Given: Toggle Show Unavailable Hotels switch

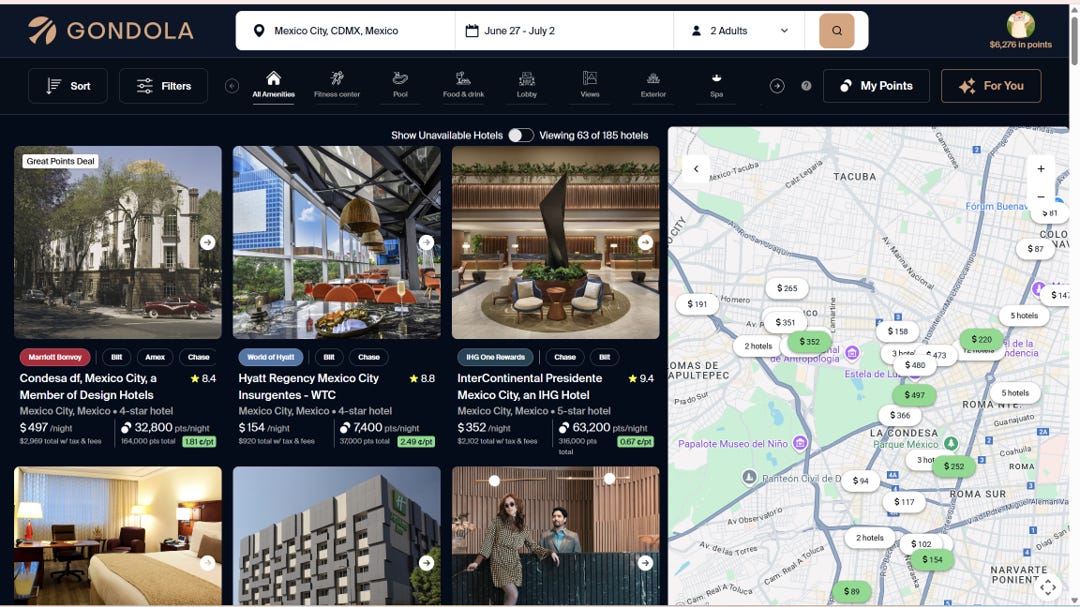Looking at the screenshot, I should point(521,135).
